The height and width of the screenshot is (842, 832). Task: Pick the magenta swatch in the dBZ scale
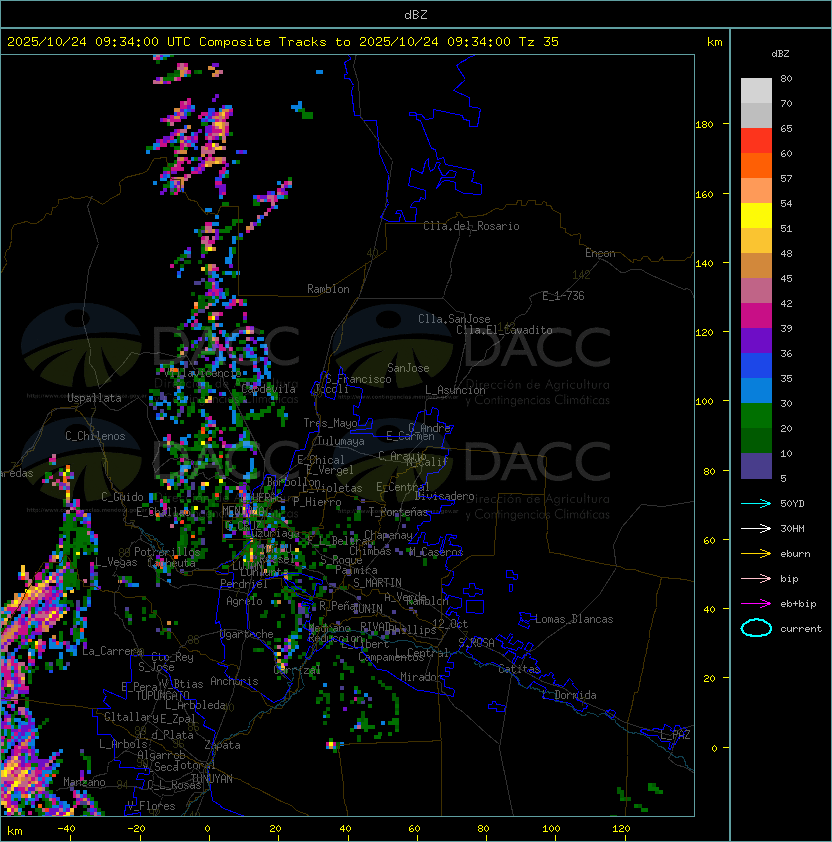point(756,316)
